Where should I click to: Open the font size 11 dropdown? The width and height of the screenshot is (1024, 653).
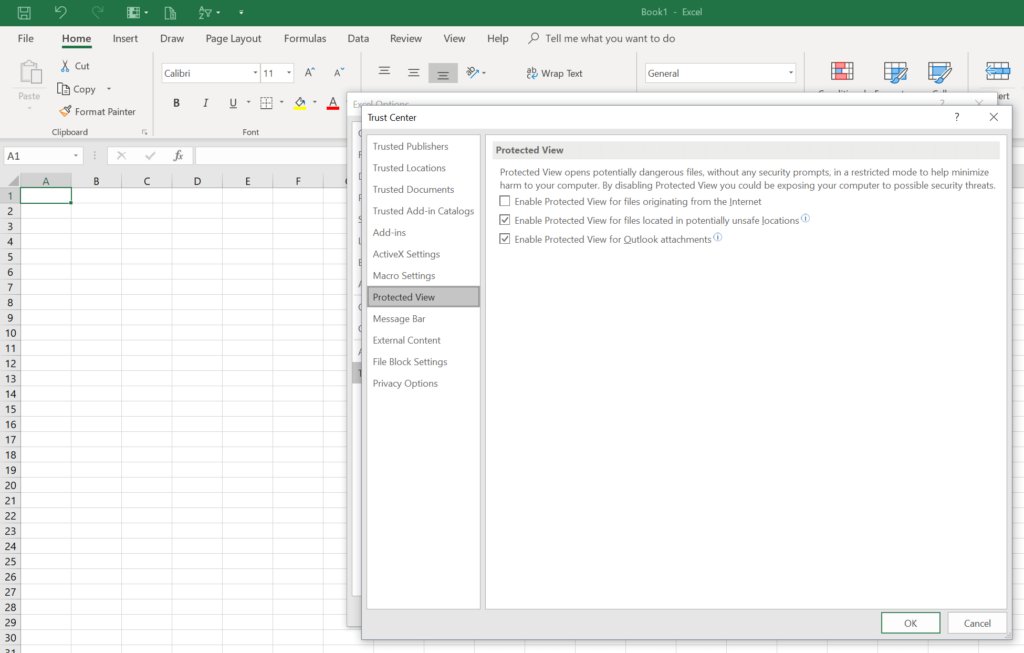pos(289,72)
